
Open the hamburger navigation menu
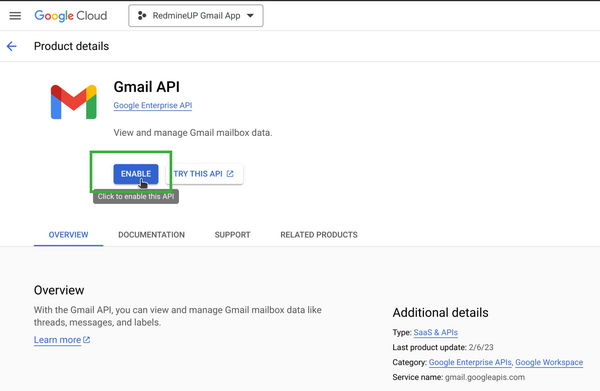[15, 16]
